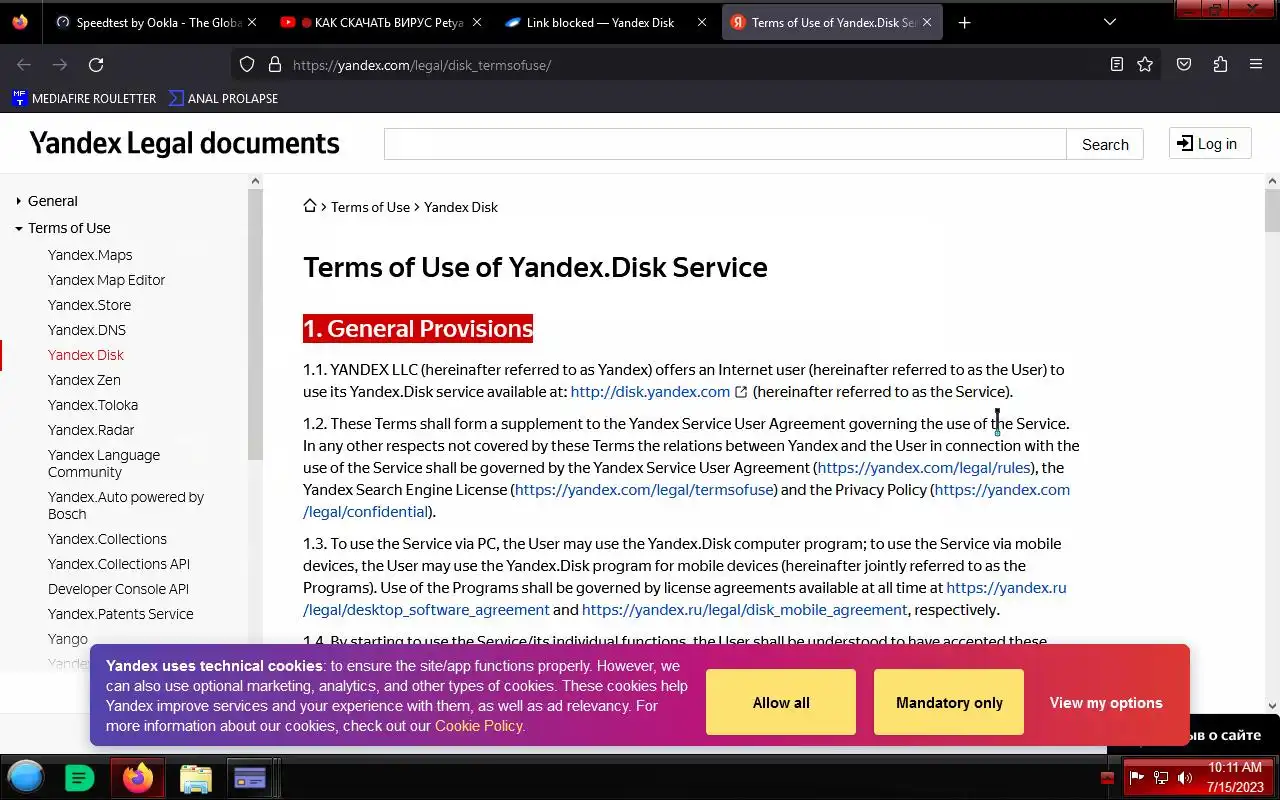Open the green notes app on taskbar
1280x800 pixels.
point(79,777)
